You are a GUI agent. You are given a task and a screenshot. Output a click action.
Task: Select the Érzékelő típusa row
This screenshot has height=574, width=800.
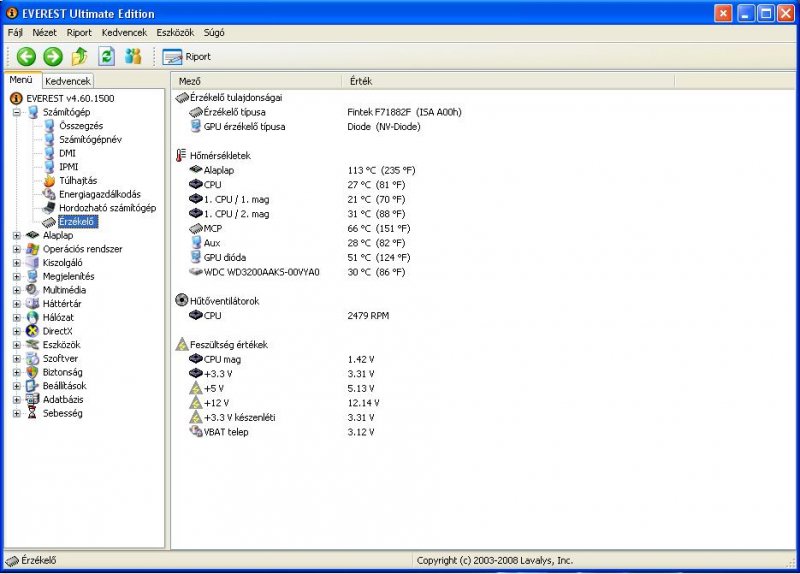[x=324, y=112]
